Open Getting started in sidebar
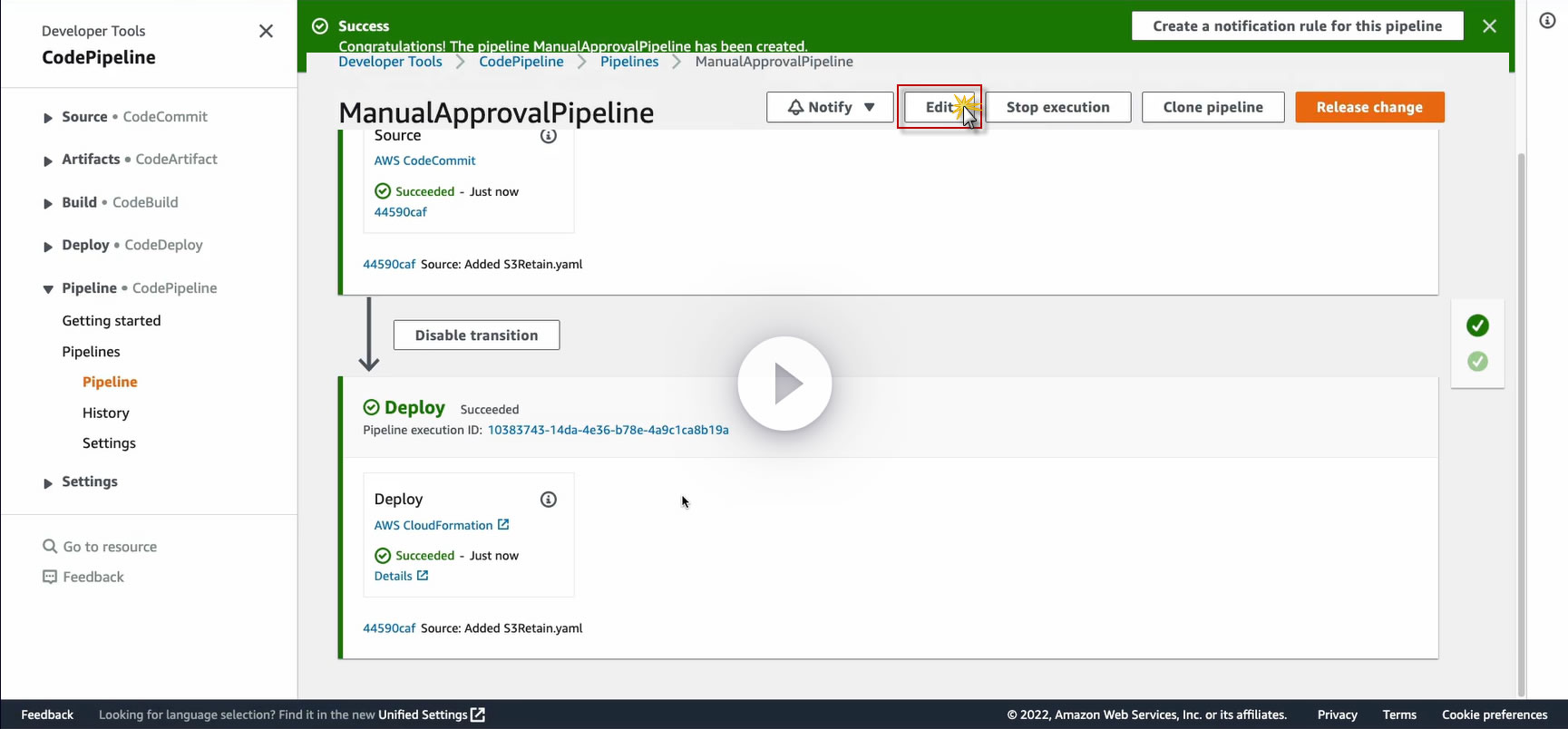 pos(112,321)
